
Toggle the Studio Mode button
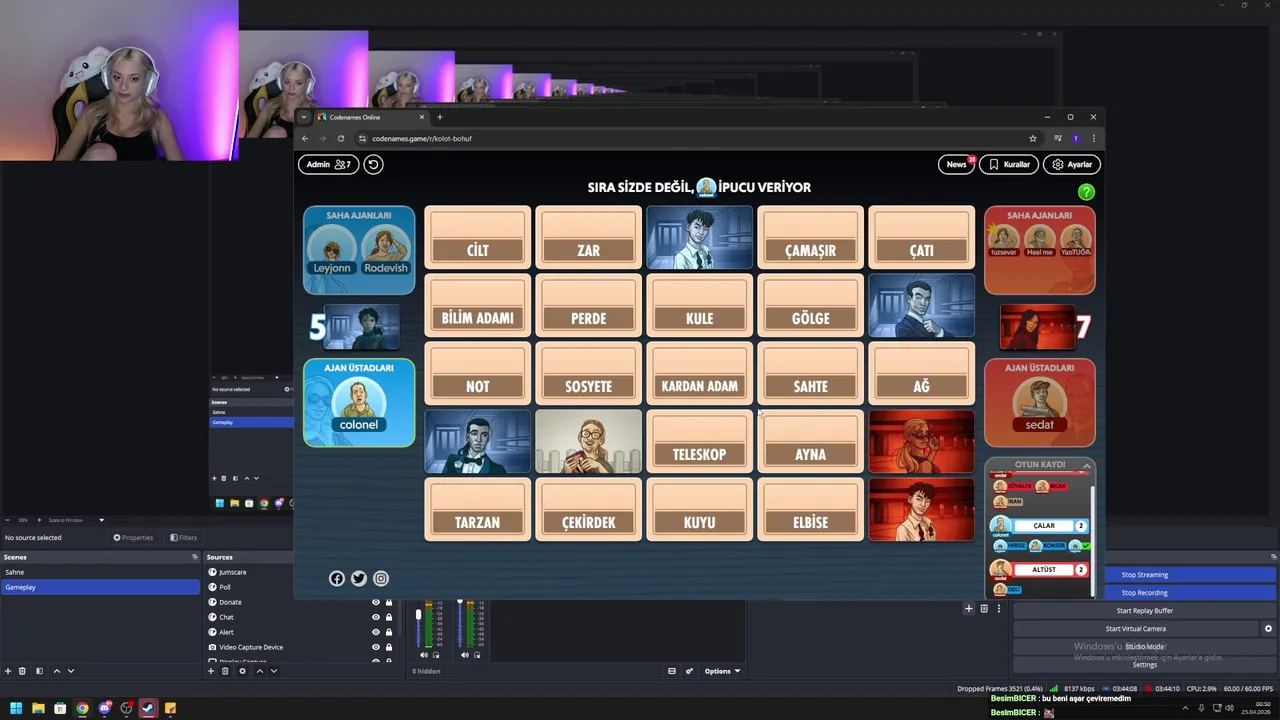[1145, 647]
